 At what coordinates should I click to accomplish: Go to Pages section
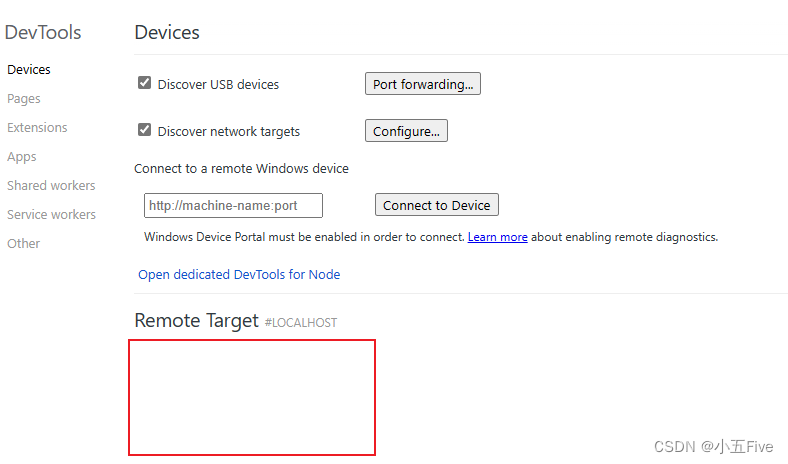[x=24, y=99]
